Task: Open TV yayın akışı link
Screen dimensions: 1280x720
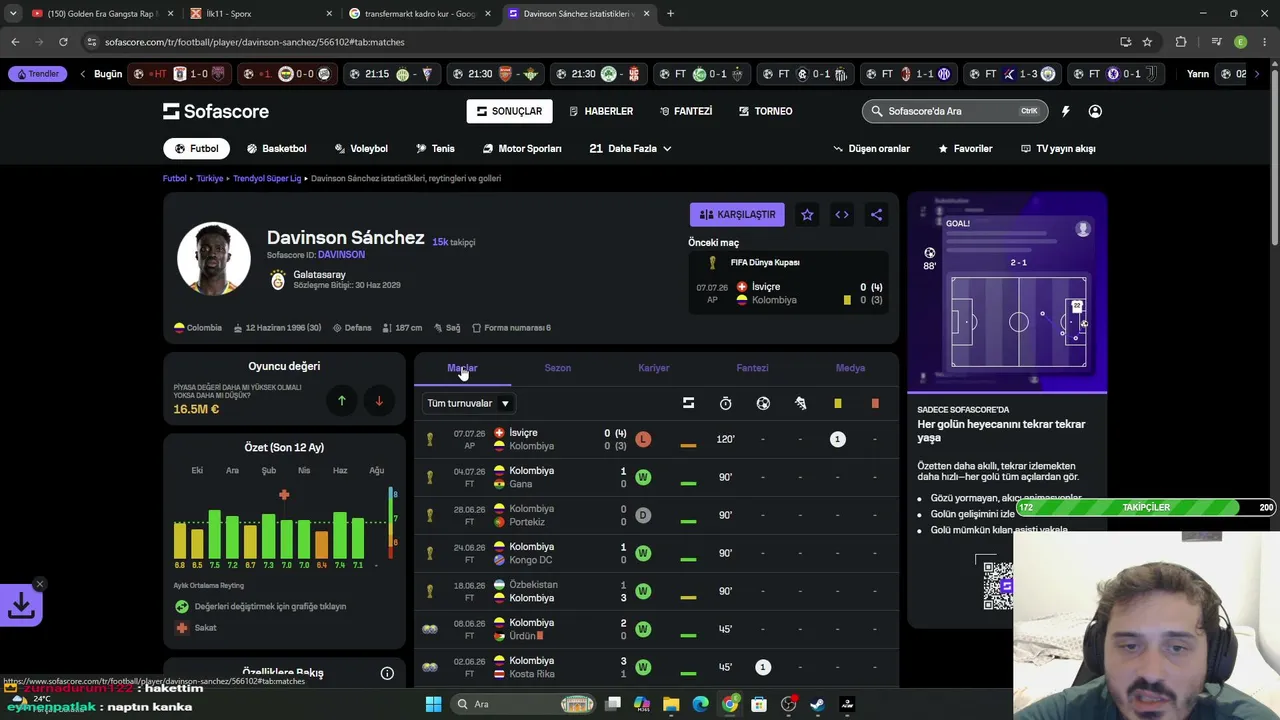Action: [x=1058, y=149]
